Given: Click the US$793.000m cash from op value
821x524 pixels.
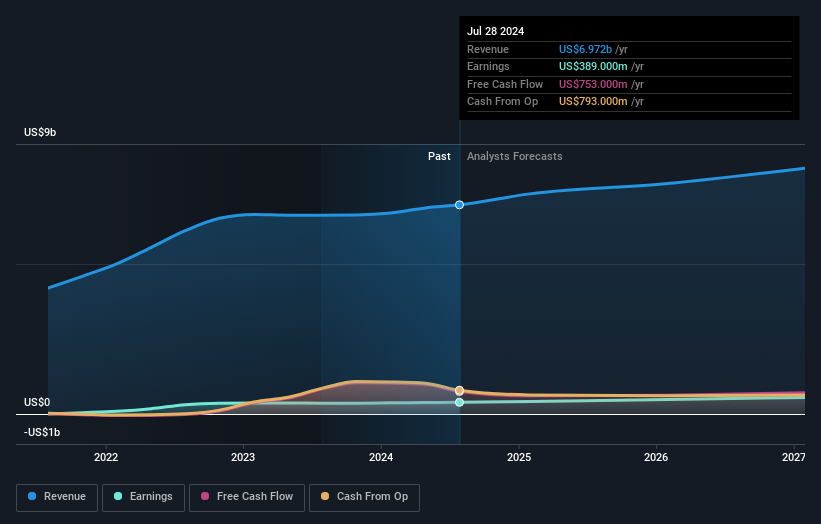Looking at the screenshot, I should (x=593, y=102).
